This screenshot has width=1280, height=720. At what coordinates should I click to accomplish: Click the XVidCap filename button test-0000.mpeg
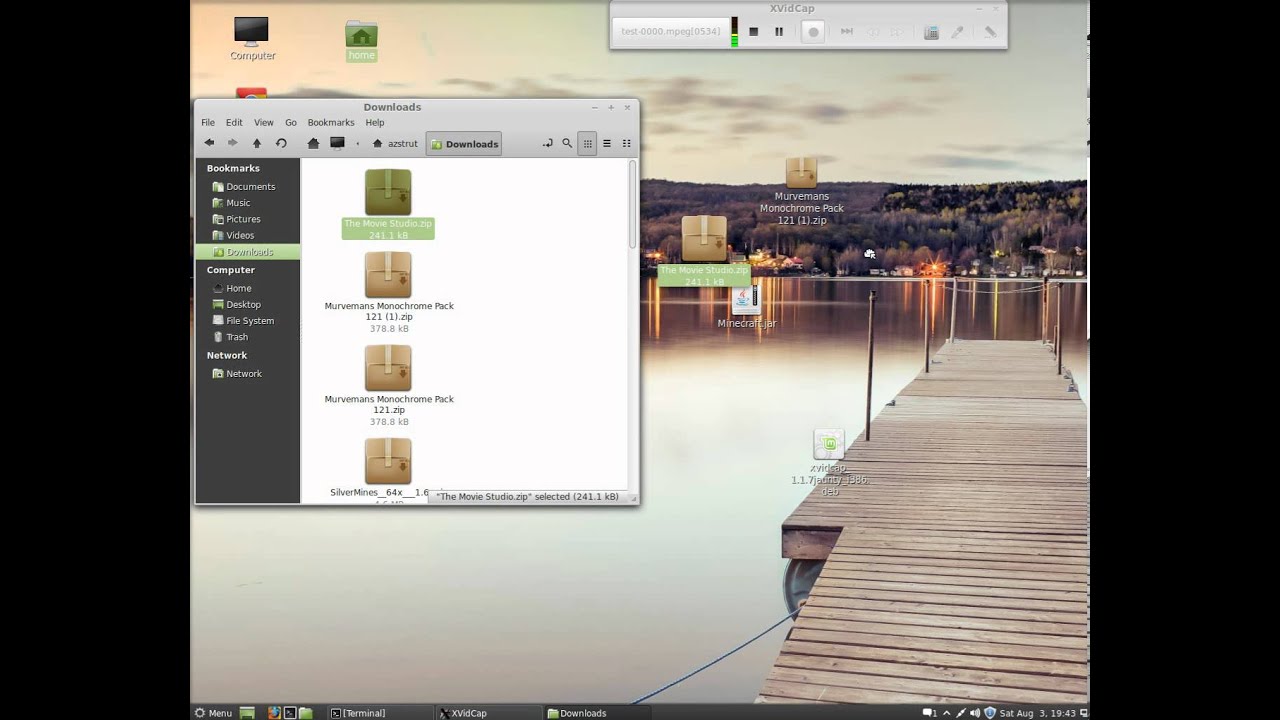pyautogui.click(x=670, y=31)
